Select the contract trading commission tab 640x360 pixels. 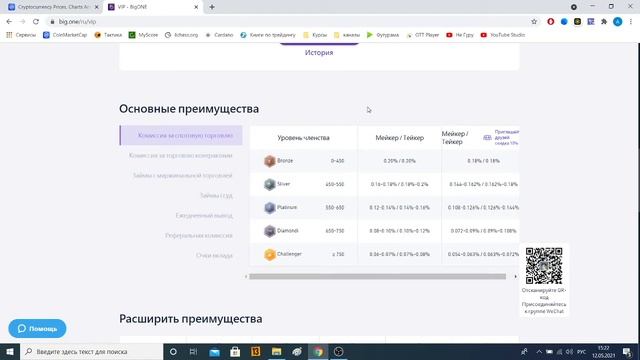tap(181, 156)
